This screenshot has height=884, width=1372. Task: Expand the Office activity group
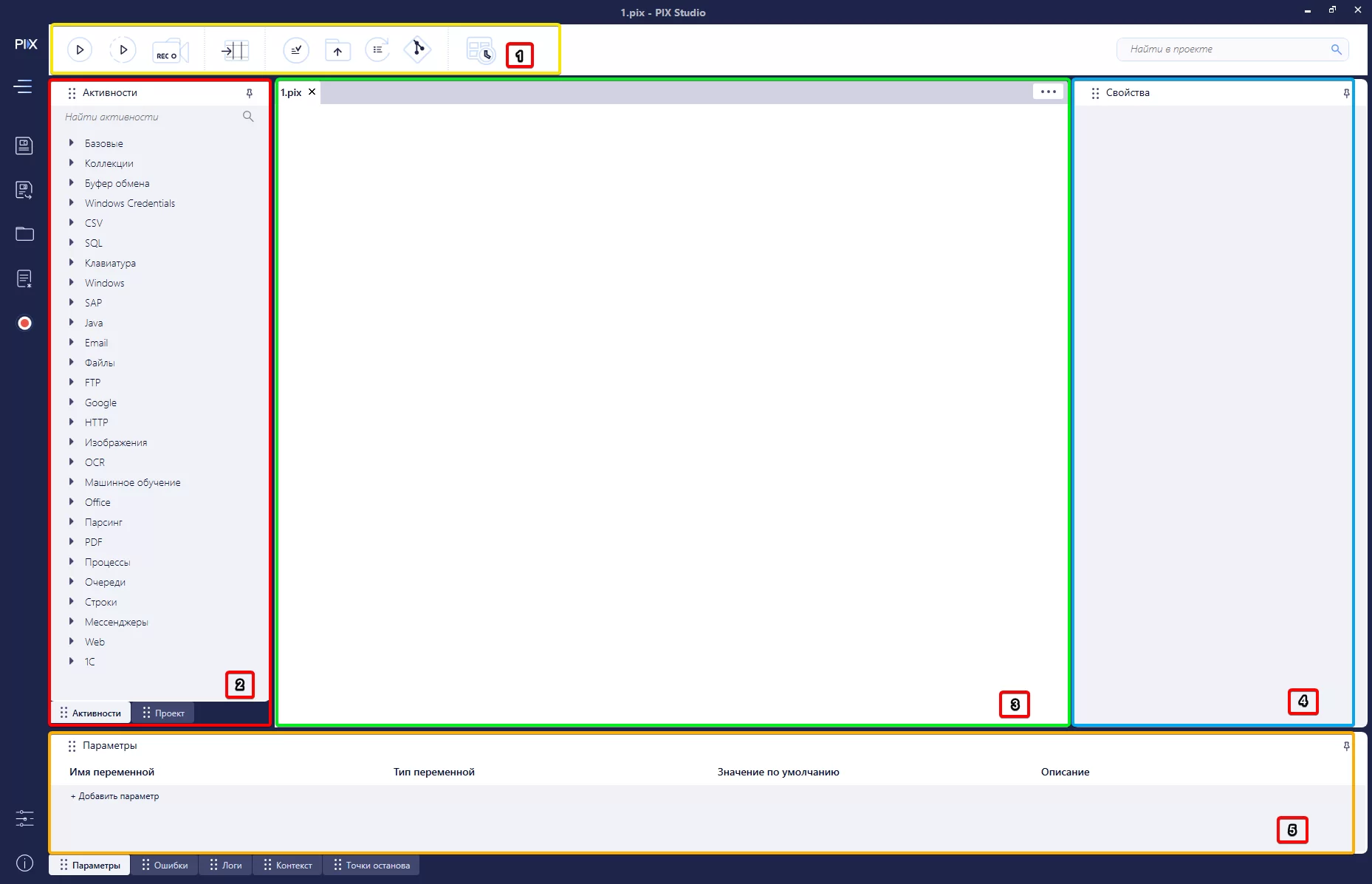(72, 501)
